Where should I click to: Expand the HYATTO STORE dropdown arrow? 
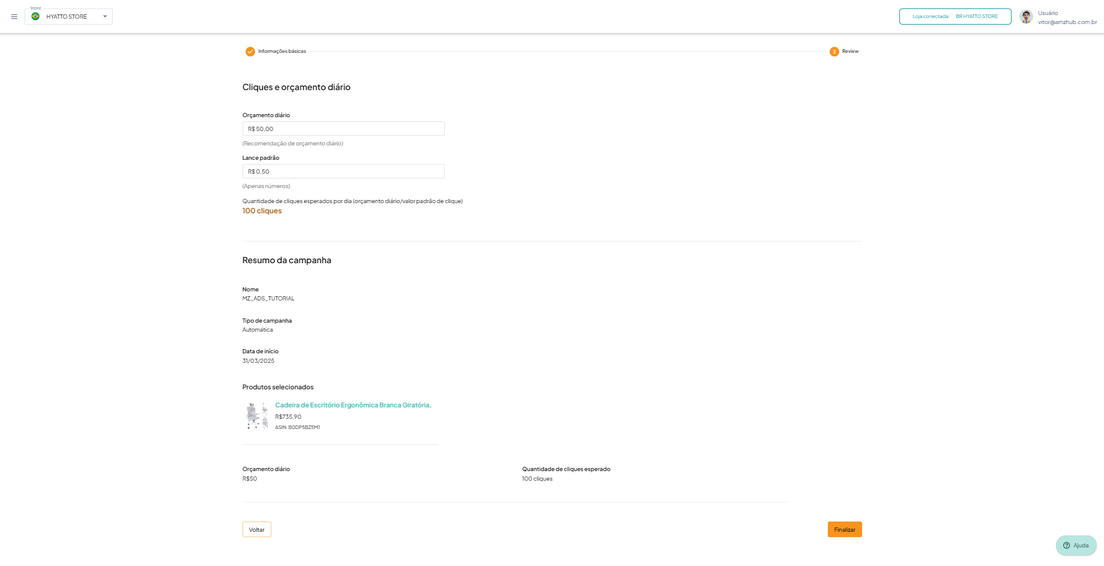(105, 17)
